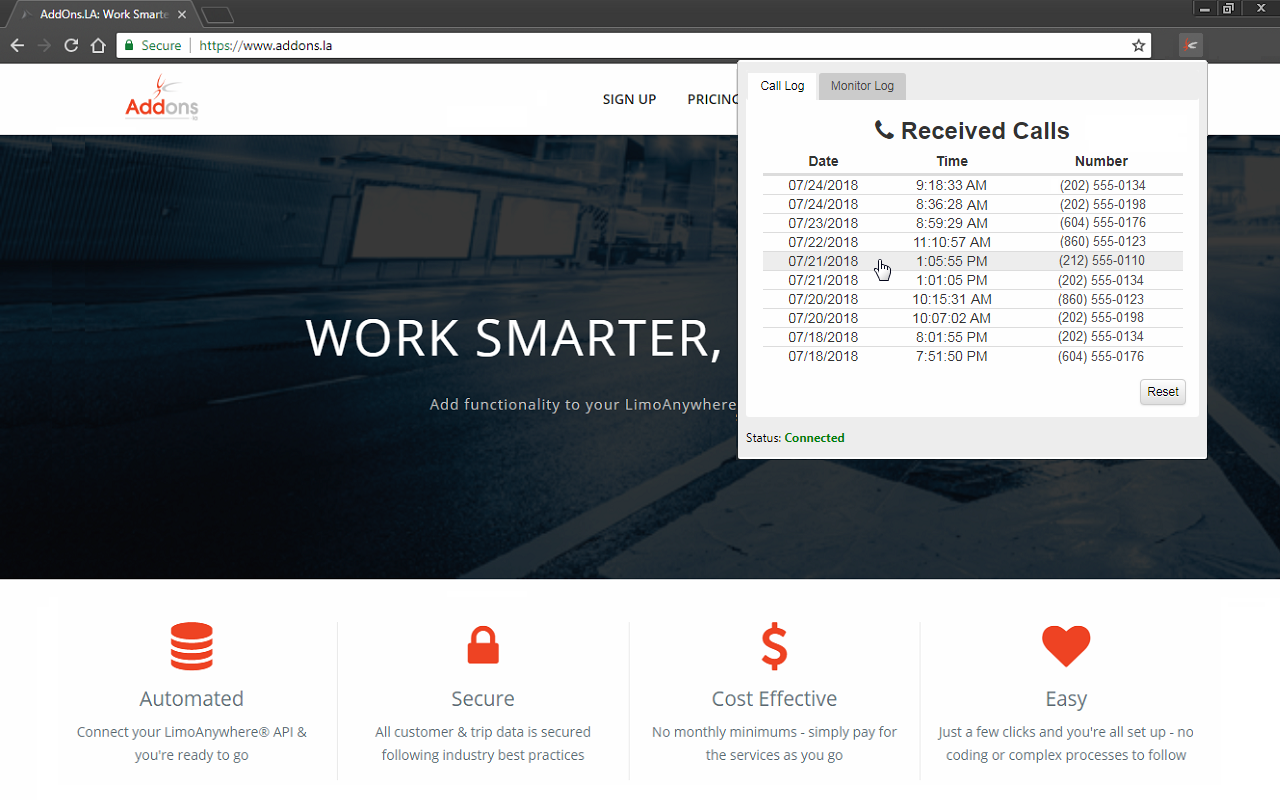Click the WORK SMARTER hero headline
The width and height of the screenshot is (1280, 800).
point(514,338)
